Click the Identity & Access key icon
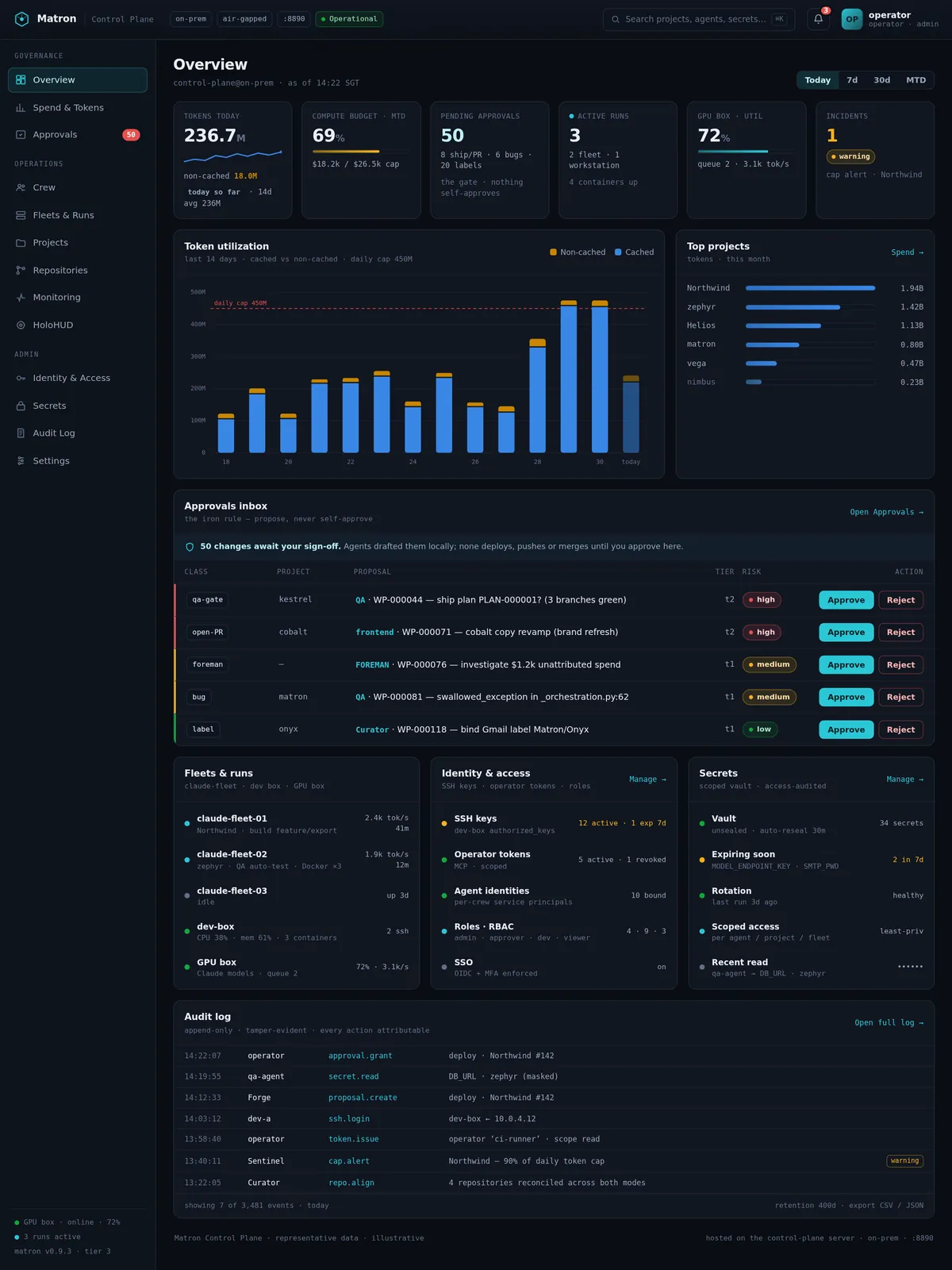Viewport: 952px width, 1270px height. coord(21,378)
